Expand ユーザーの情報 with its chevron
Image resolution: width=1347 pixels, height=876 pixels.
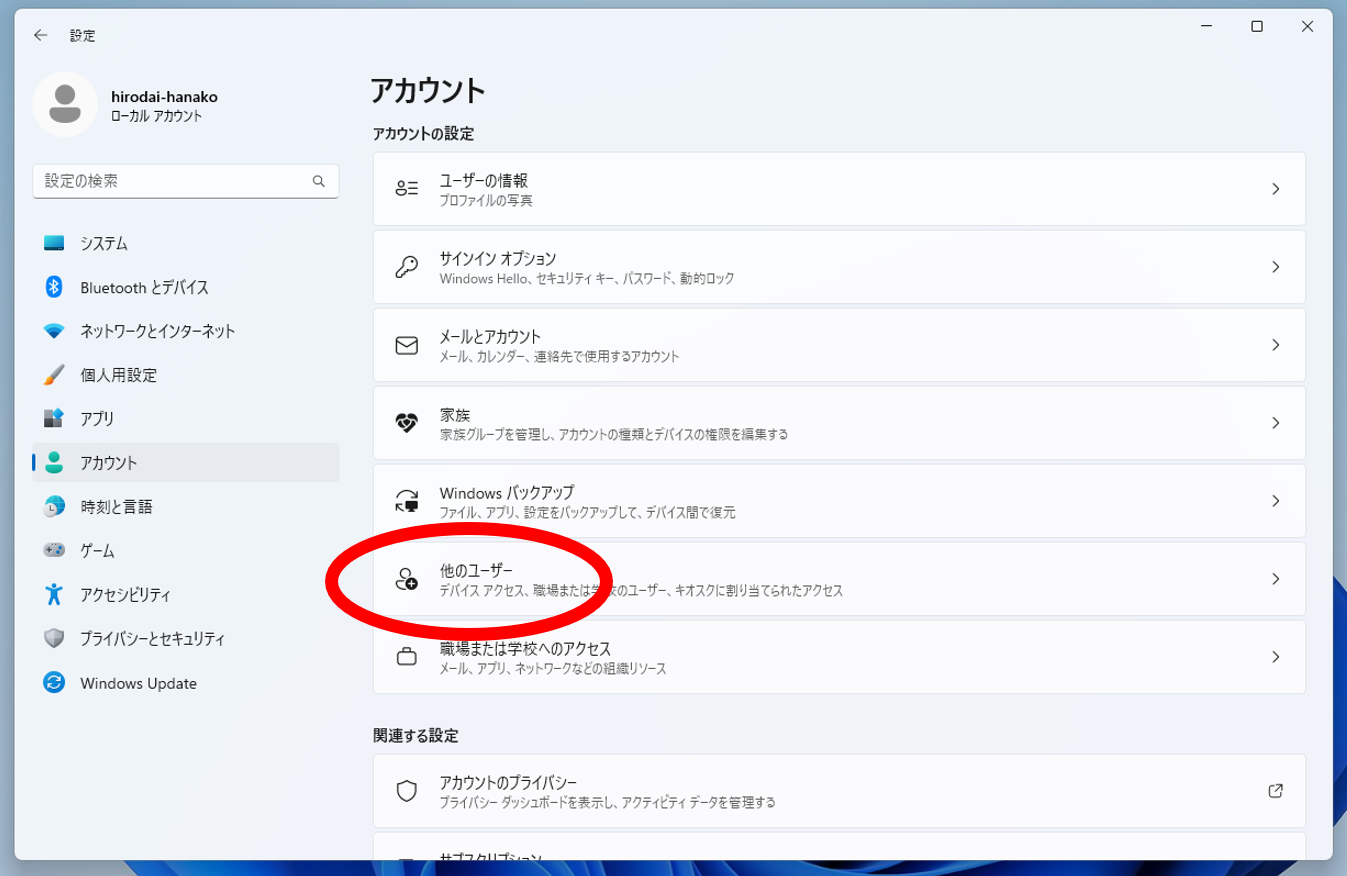pyautogui.click(x=1275, y=189)
